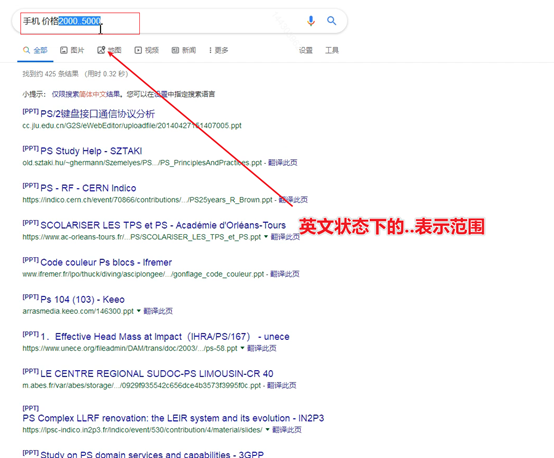Click 翻译此页 for the Keeo result
The height and width of the screenshot is (458, 554).
tap(158, 311)
